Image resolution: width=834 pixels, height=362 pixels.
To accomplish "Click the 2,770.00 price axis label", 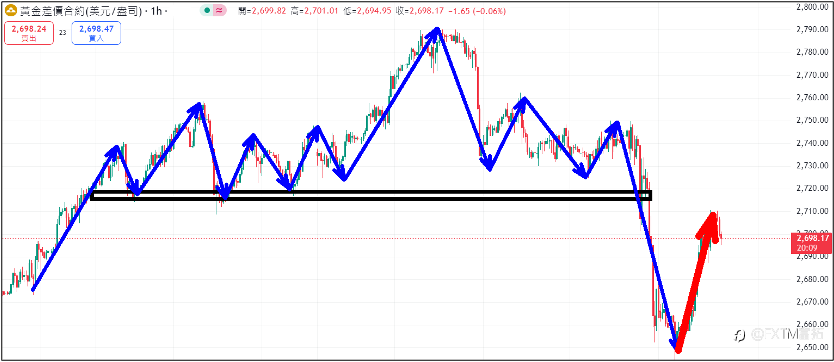I will coord(812,75).
